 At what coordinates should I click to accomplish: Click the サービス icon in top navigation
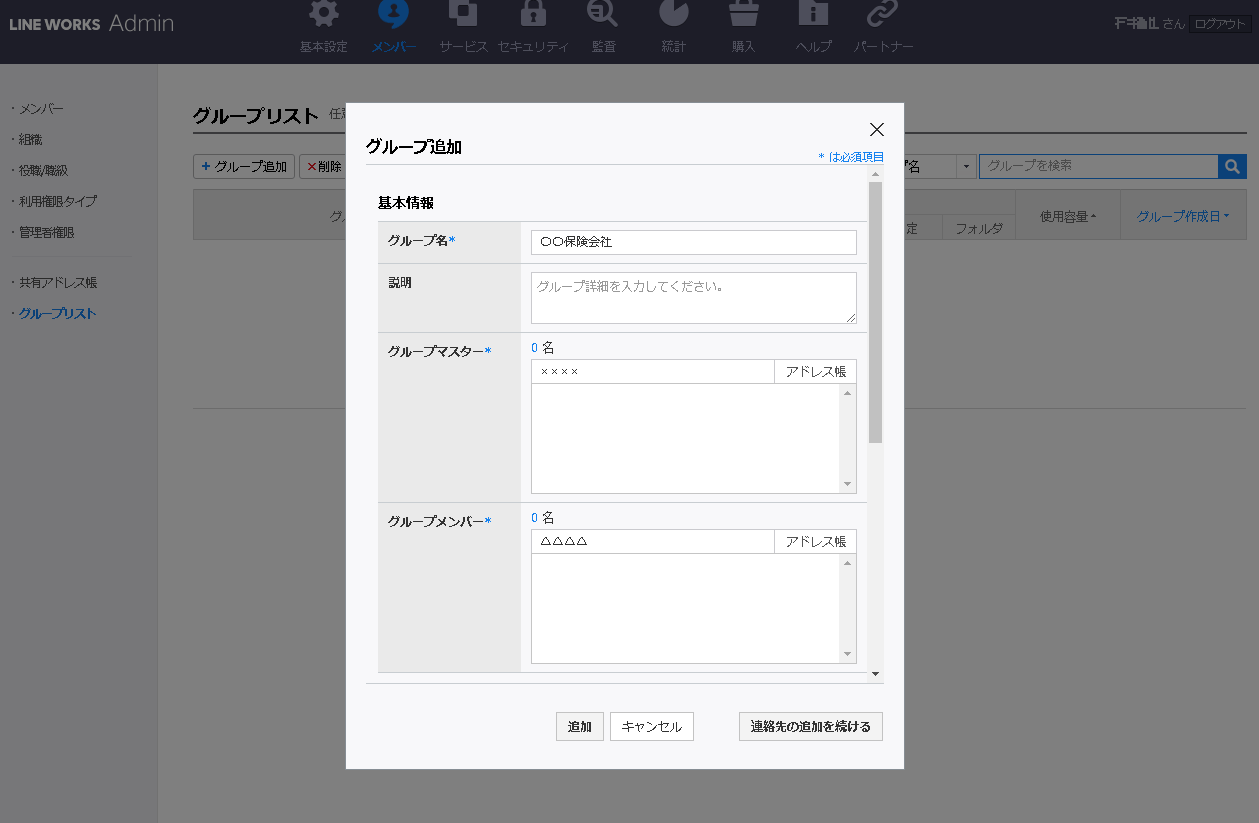tap(463, 15)
